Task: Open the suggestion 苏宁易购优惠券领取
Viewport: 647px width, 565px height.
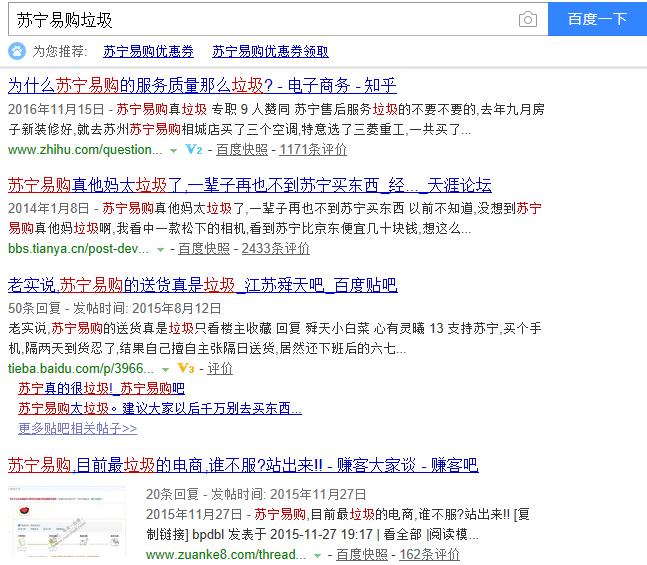Action: pos(270,52)
